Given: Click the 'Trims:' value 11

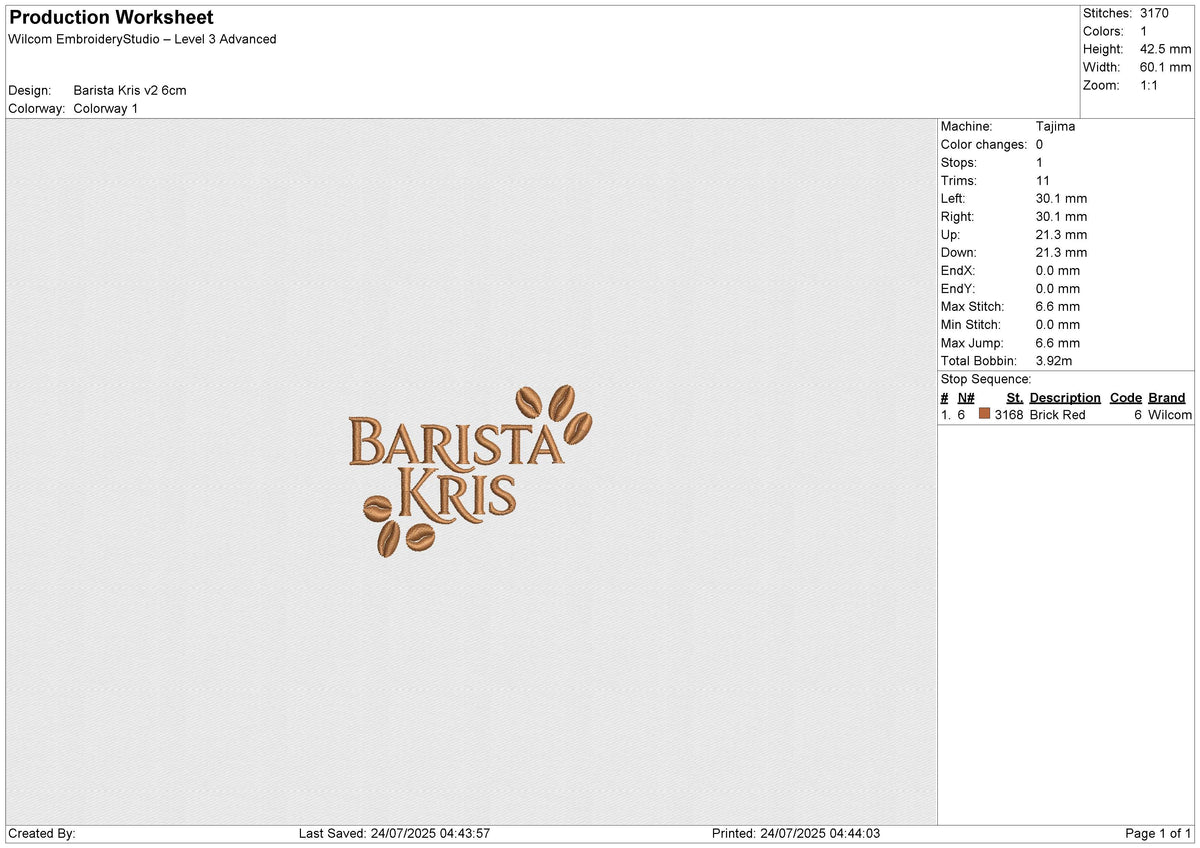Looking at the screenshot, I should click(x=1043, y=180).
